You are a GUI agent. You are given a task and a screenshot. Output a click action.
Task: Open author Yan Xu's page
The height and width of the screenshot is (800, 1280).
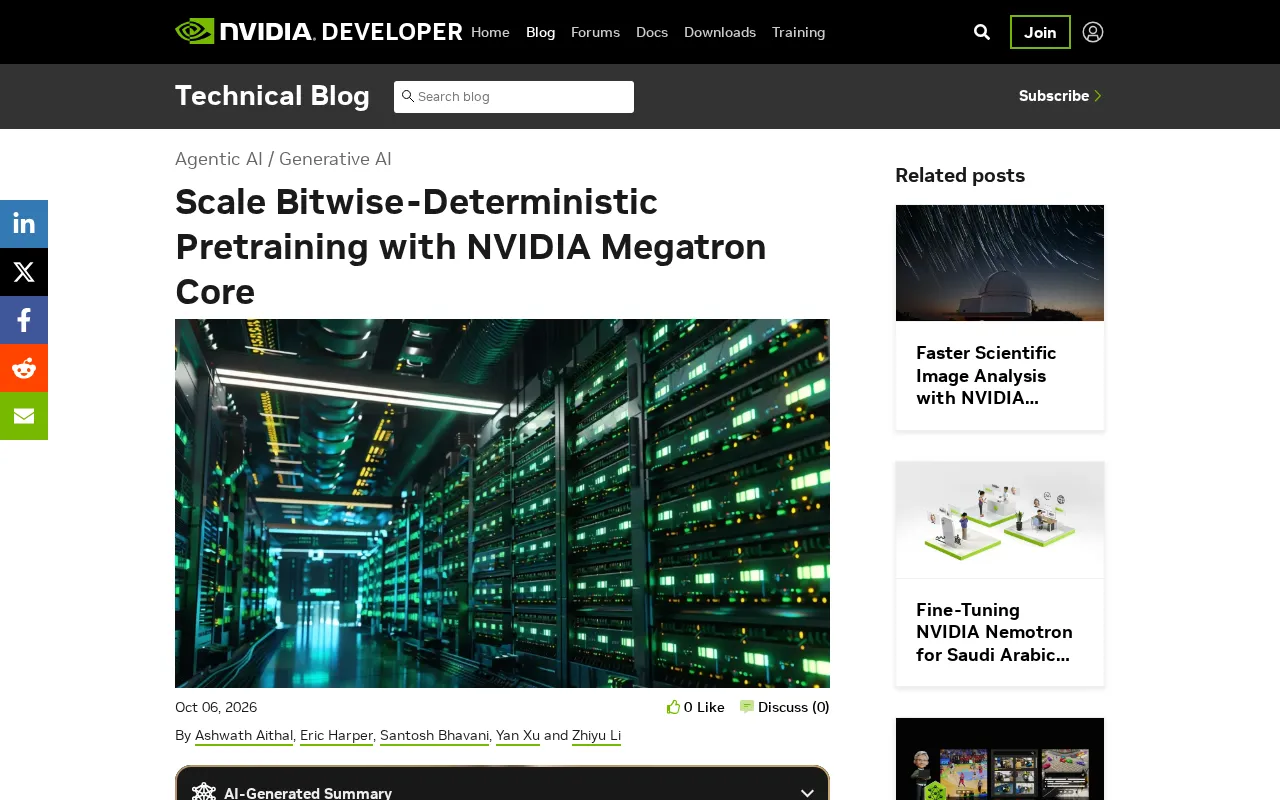[x=518, y=735]
